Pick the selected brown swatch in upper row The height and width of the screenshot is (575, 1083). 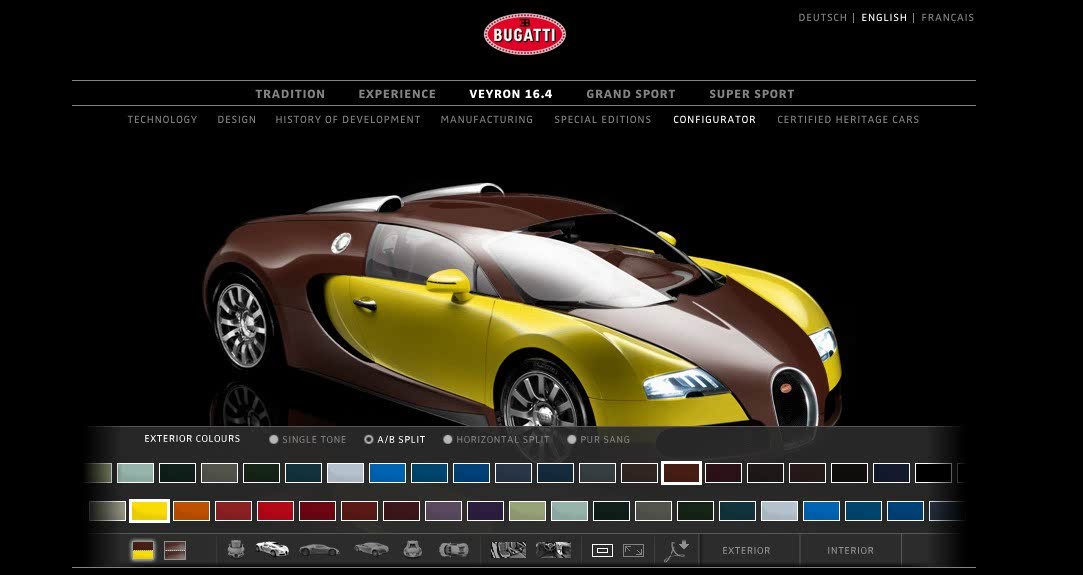682,473
